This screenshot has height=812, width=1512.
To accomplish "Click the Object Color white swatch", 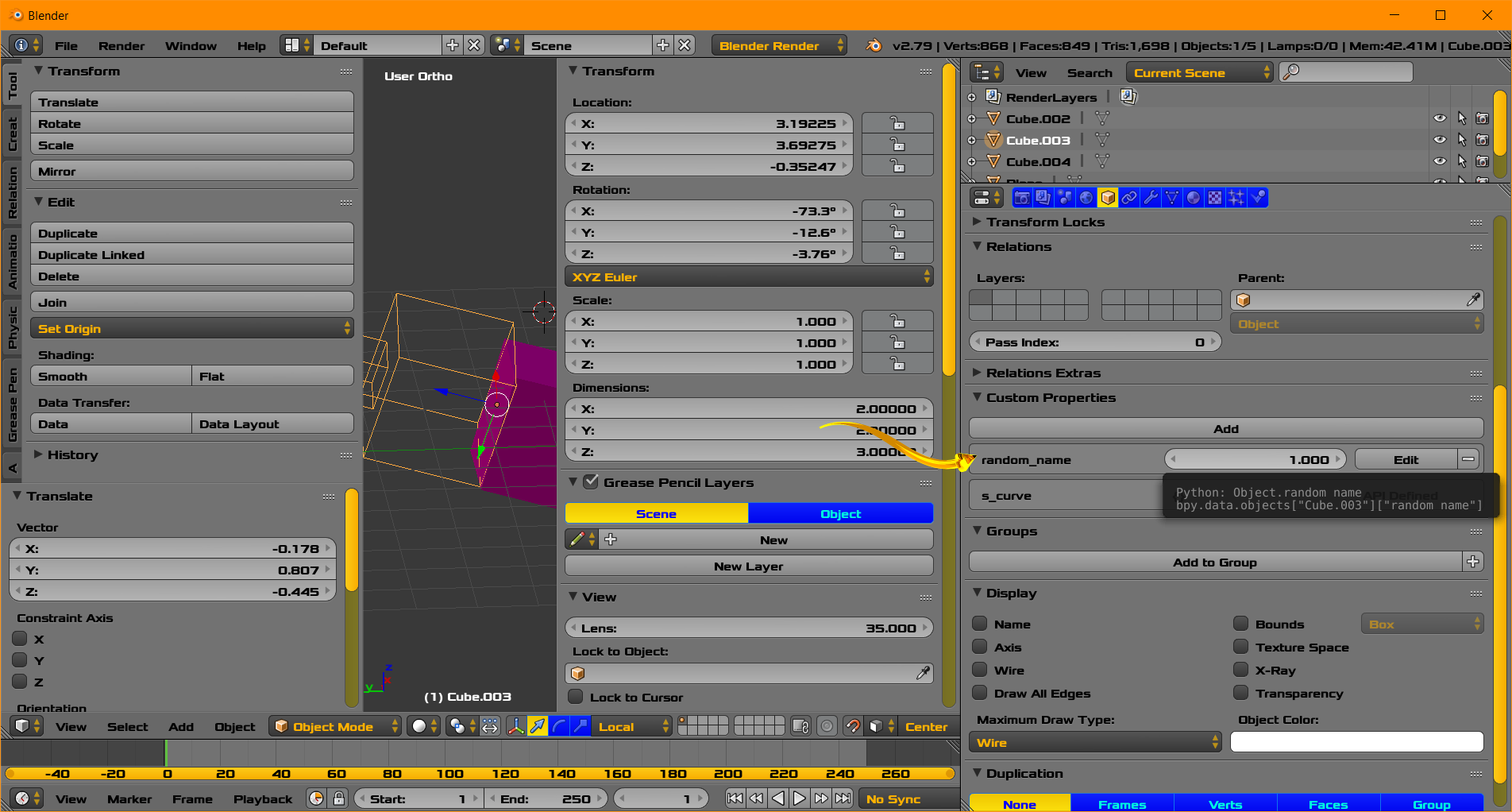I will point(1357,742).
